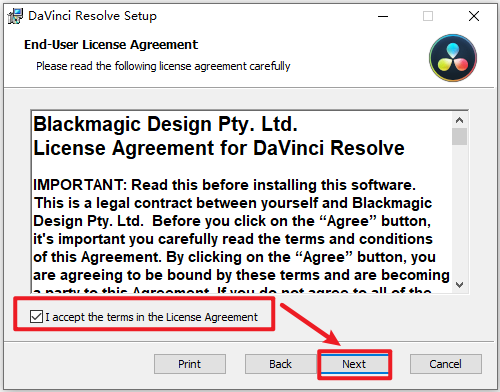Click the license scrollbar up arrow
The image size is (500, 392).
pos(459,120)
